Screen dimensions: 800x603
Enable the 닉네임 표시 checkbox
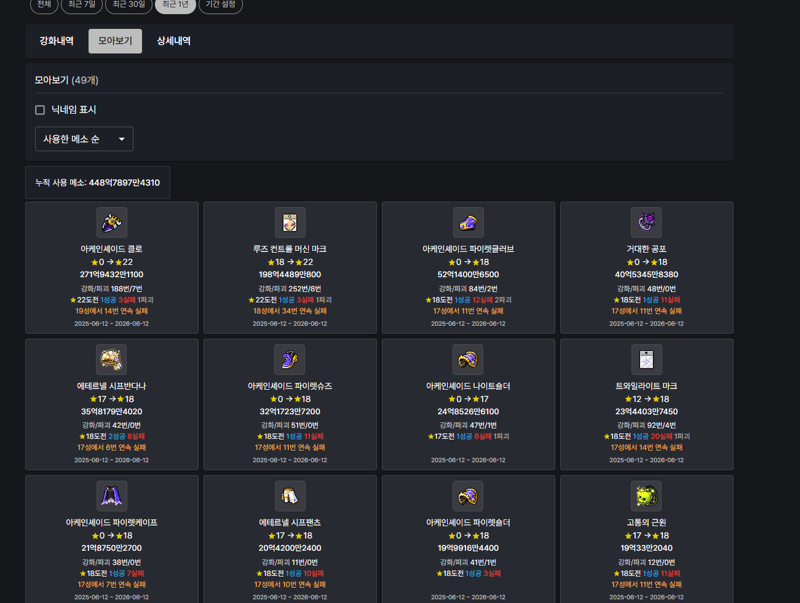pos(40,110)
